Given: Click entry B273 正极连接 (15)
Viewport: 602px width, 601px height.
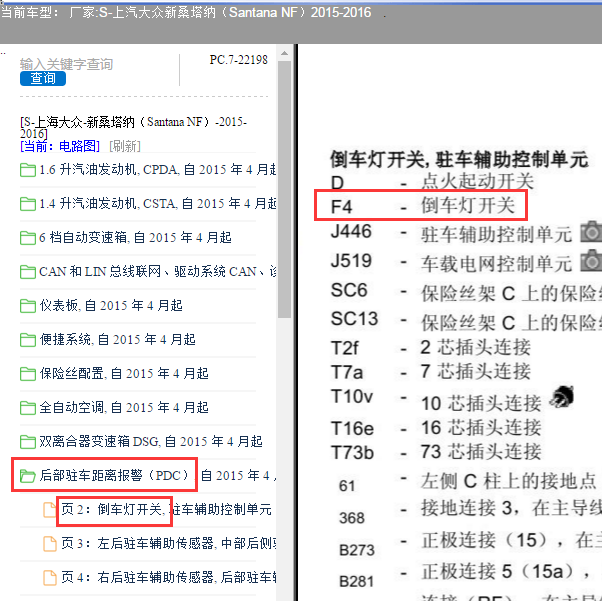Looking at the screenshot, I should [x=470, y=542].
